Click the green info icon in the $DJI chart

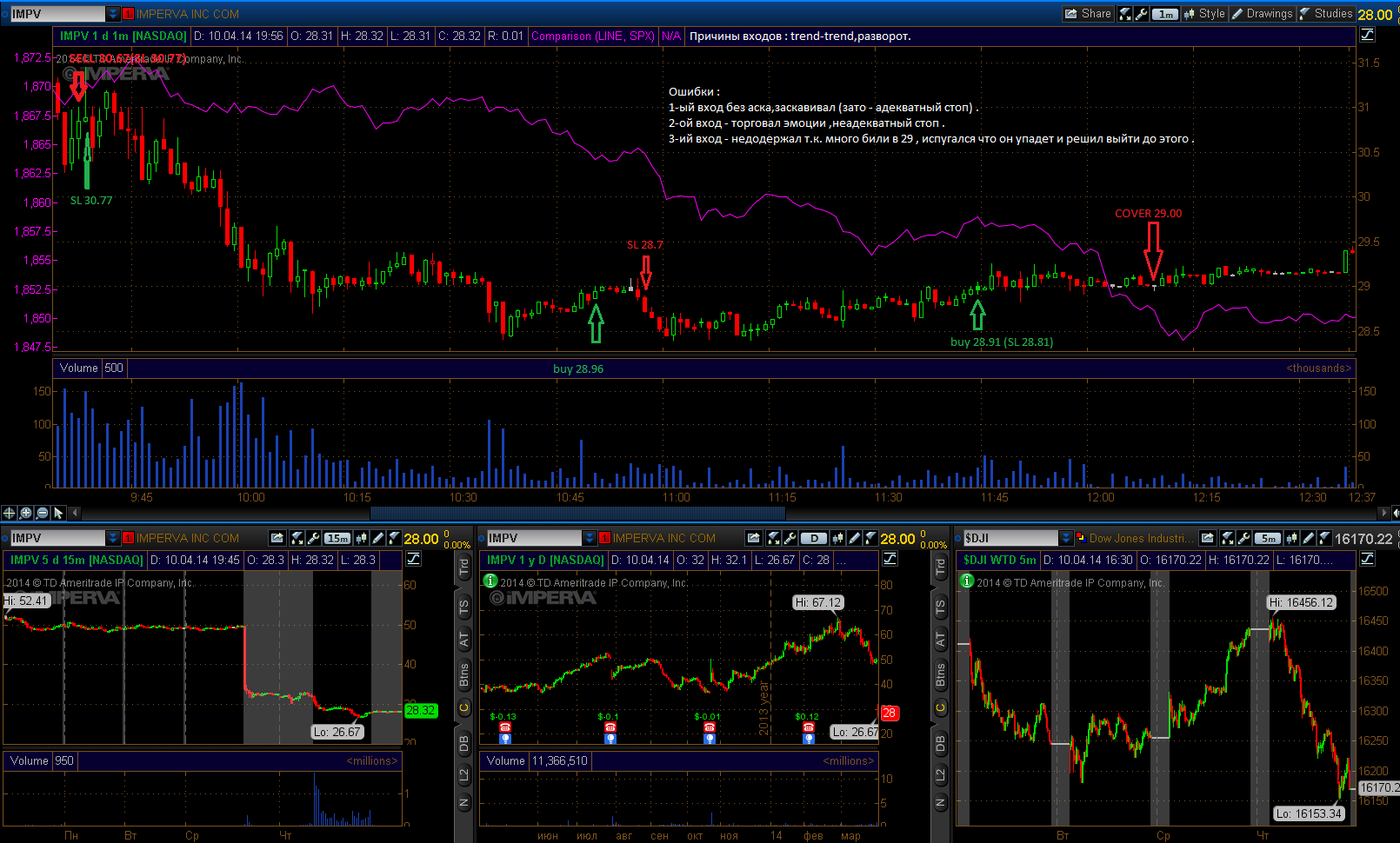coord(967,581)
